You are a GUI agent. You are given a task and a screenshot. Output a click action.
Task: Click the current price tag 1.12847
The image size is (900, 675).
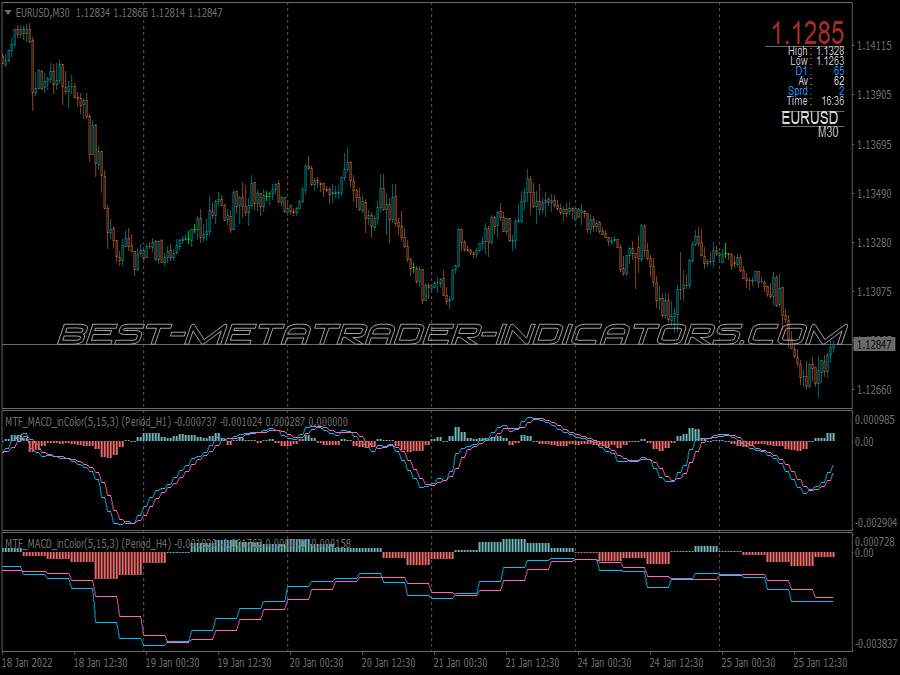click(874, 344)
